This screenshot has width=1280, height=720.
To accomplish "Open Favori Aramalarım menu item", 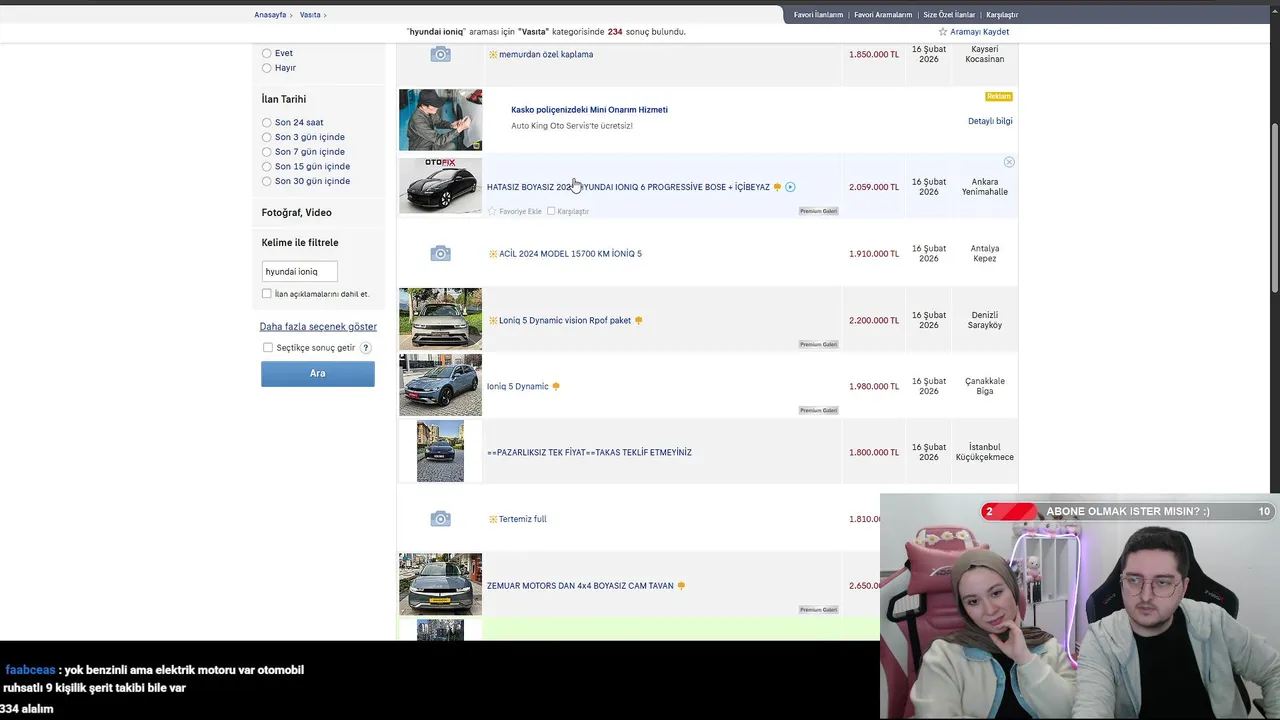I will coord(883,15).
